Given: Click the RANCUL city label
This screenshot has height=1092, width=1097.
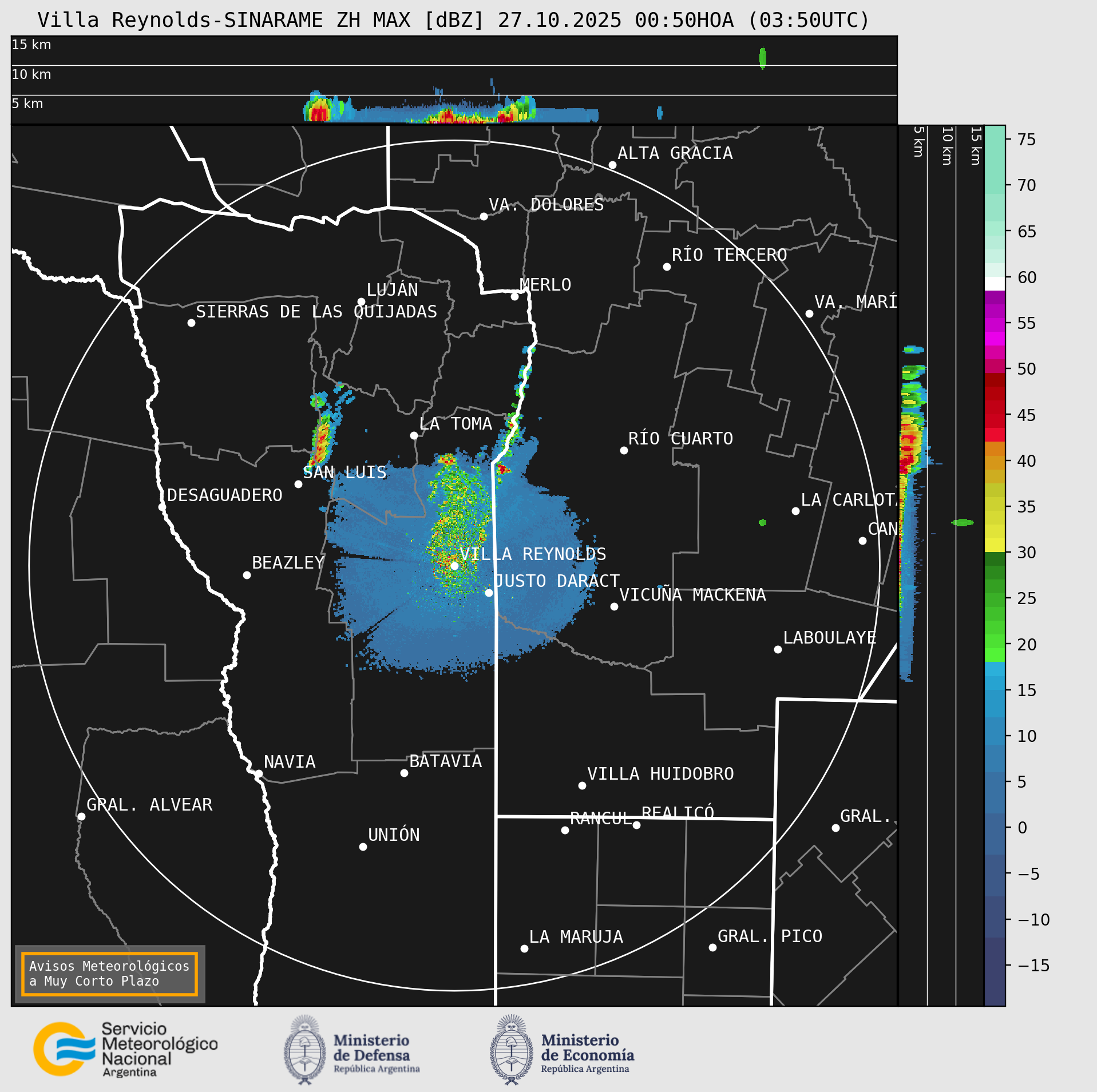Looking at the screenshot, I should pos(601,819).
